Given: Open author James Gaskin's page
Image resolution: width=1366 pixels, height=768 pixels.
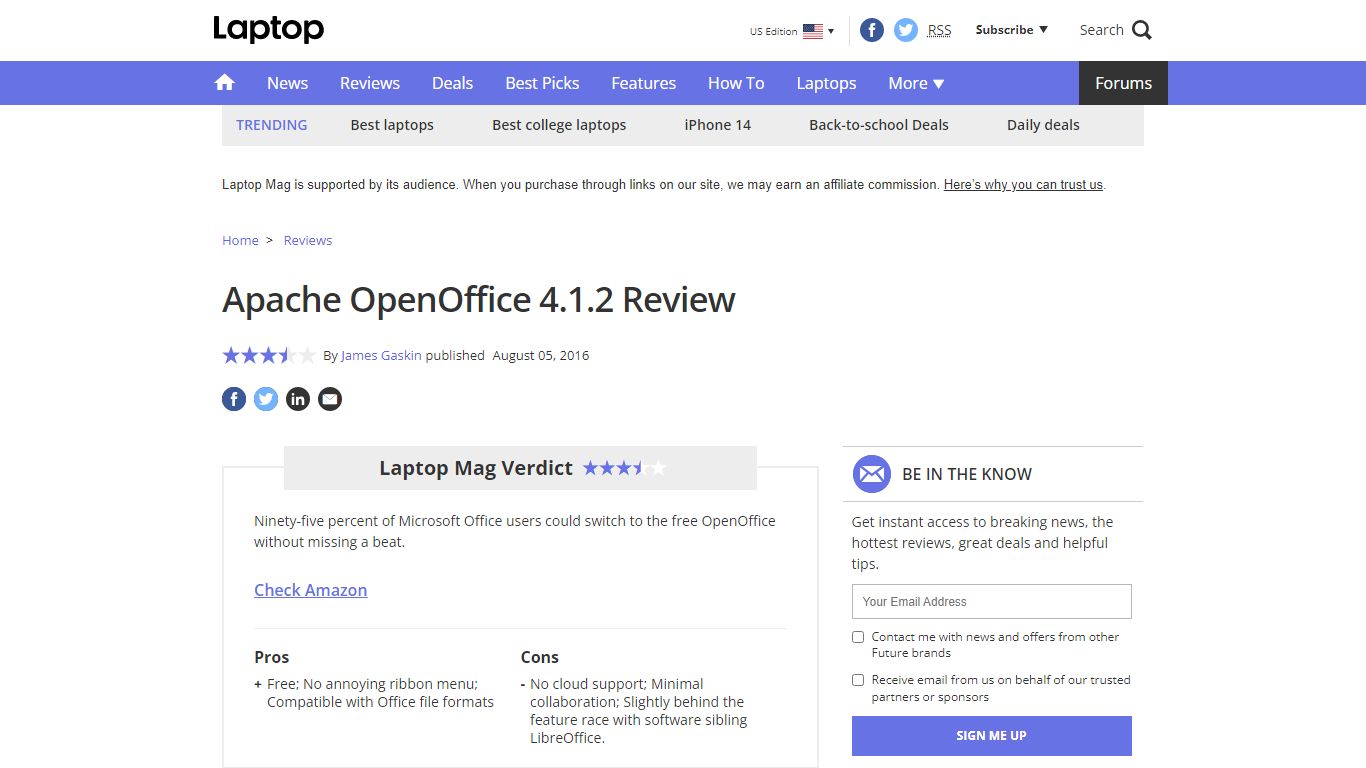Looking at the screenshot, I should tap(381, 355).
